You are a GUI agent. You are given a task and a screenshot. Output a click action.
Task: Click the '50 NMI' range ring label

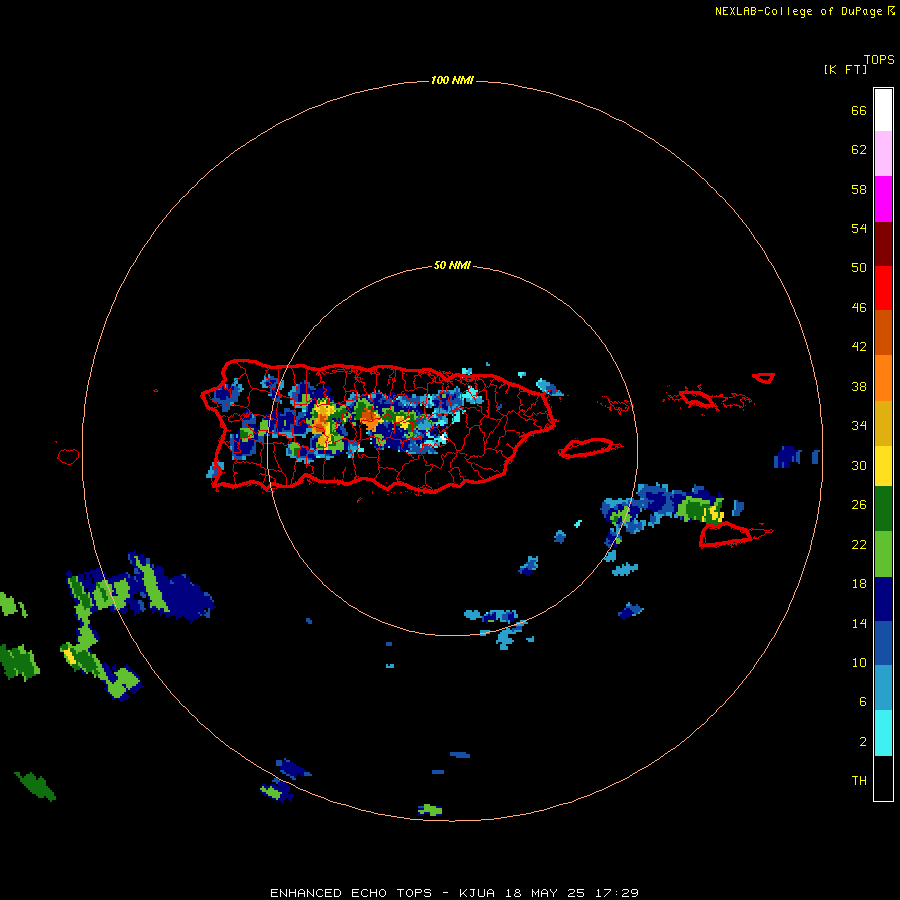click(452, 265)
